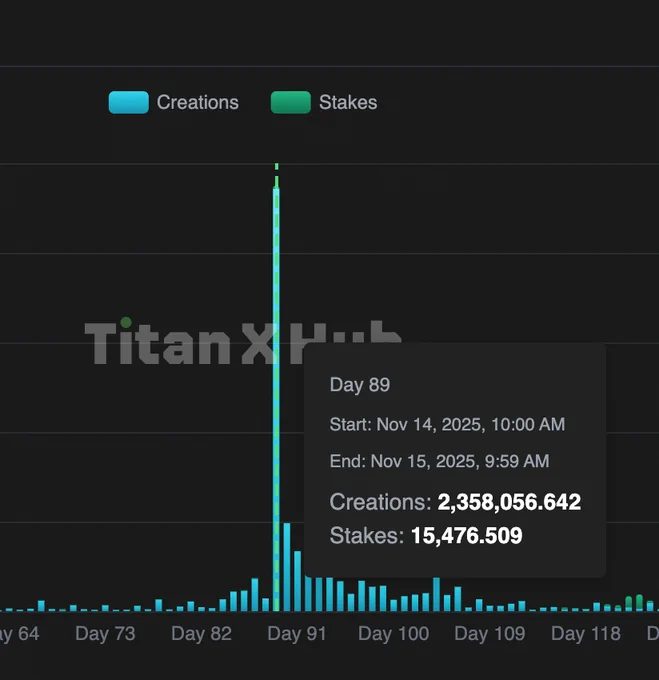Click the tooltip End: Nov 15, 2025 line

tap(440, 461)
